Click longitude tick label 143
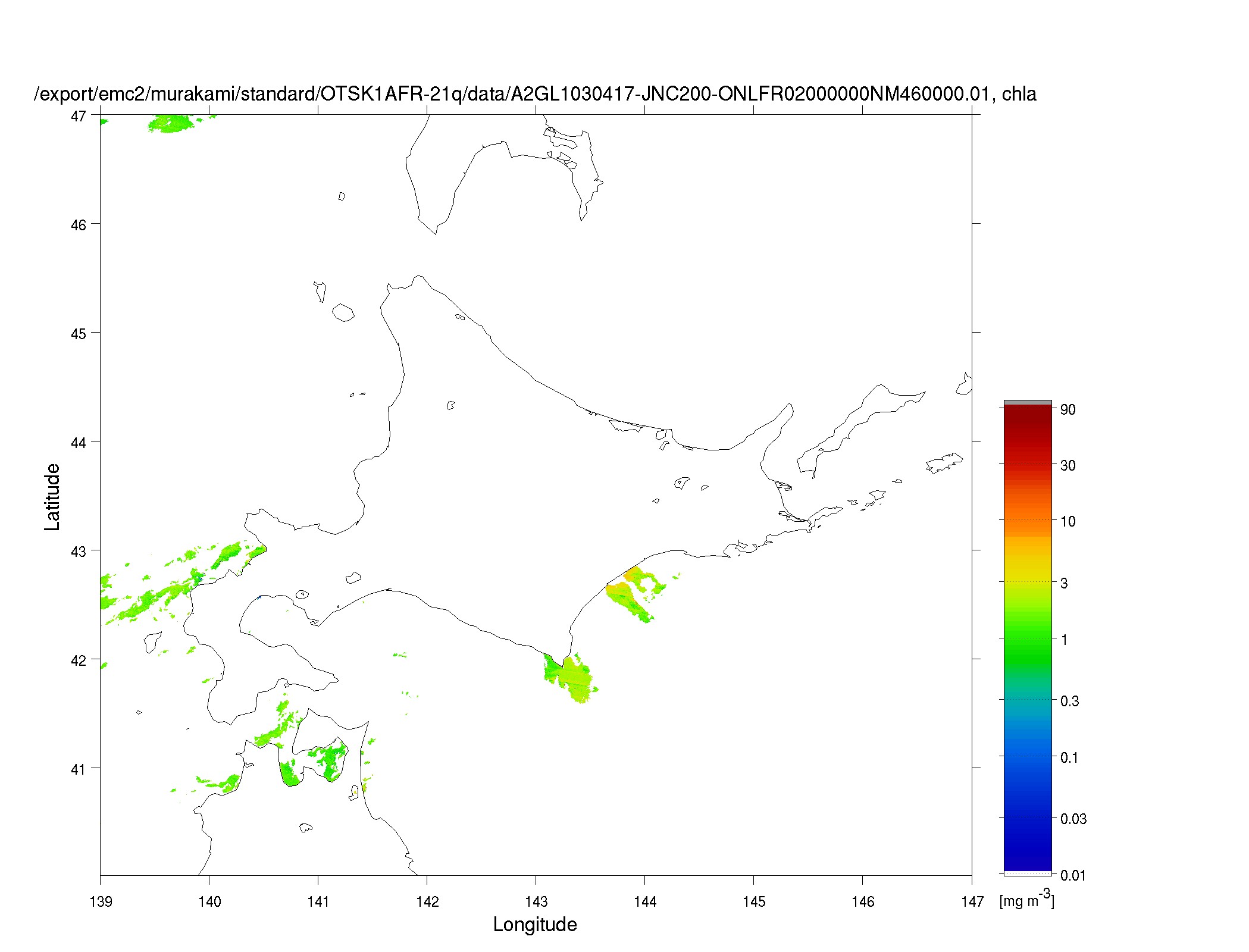This screenshot has height=952, width=1249. (x=536, y=902)
